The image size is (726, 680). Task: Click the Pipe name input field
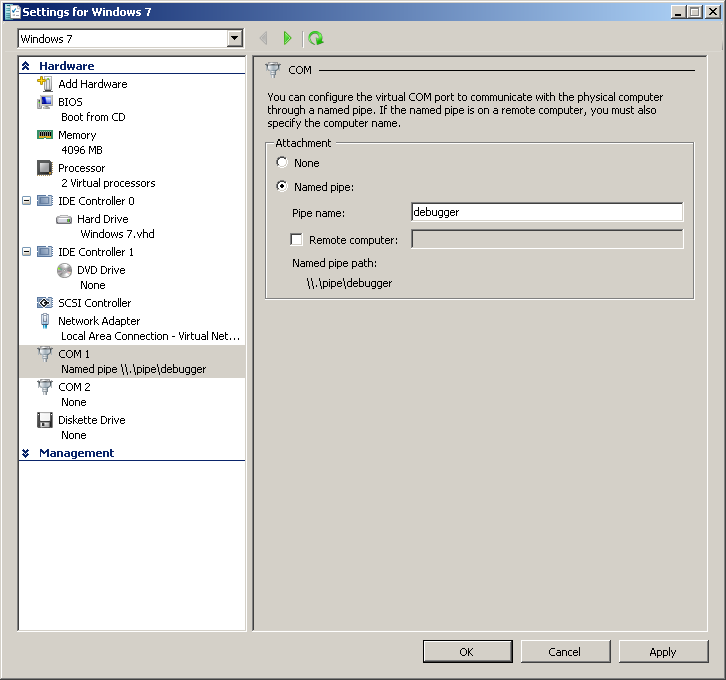click(547, 212)
